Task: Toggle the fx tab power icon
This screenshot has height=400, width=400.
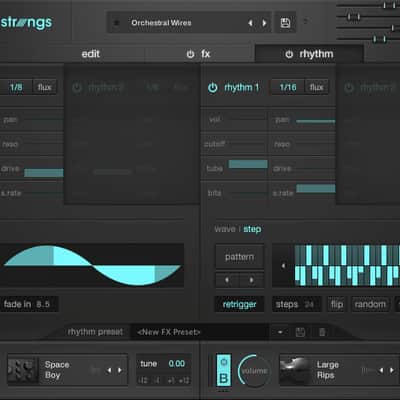Action: 190,54
